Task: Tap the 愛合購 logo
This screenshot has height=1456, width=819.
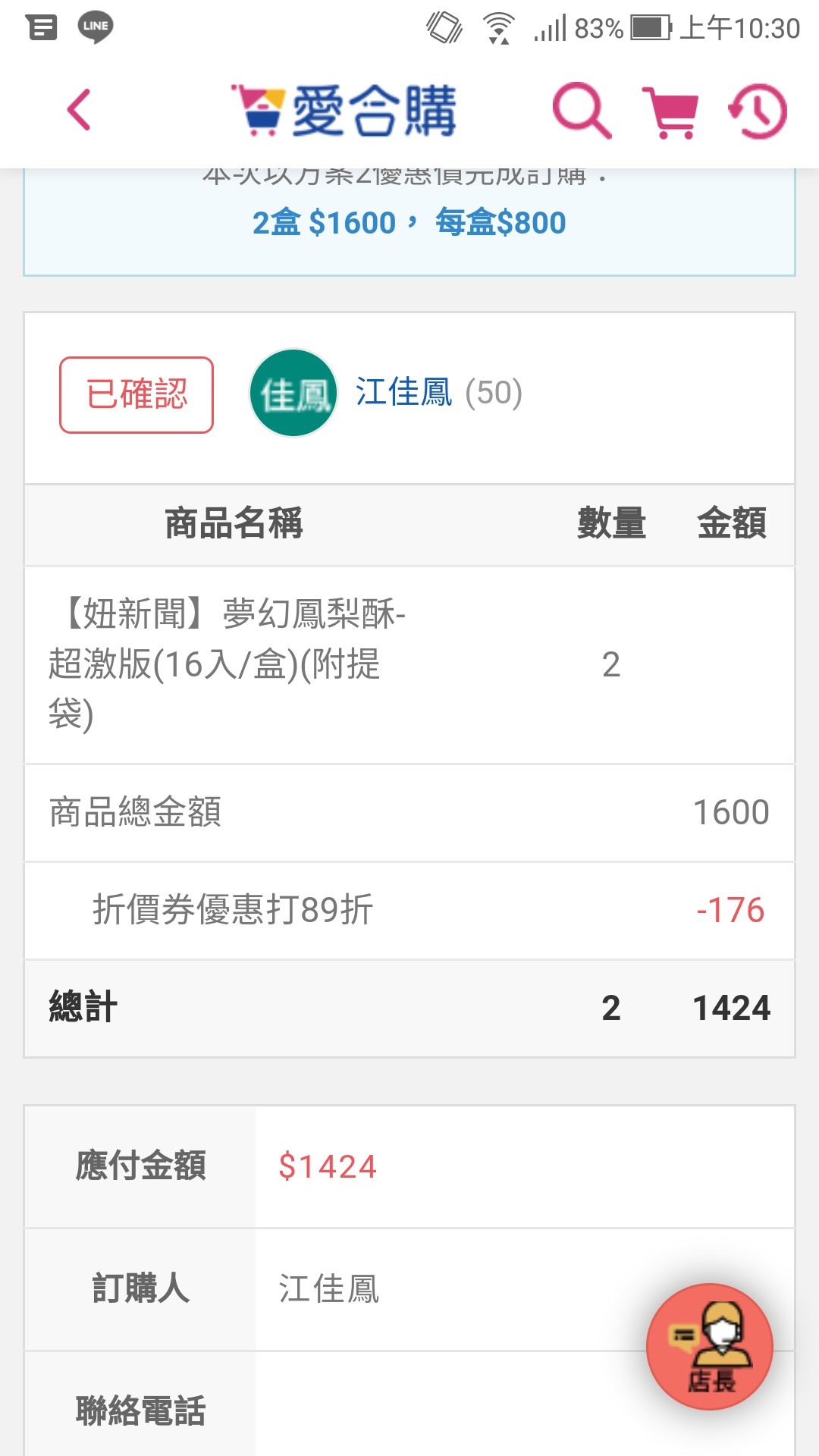Action: pos(344,111)
